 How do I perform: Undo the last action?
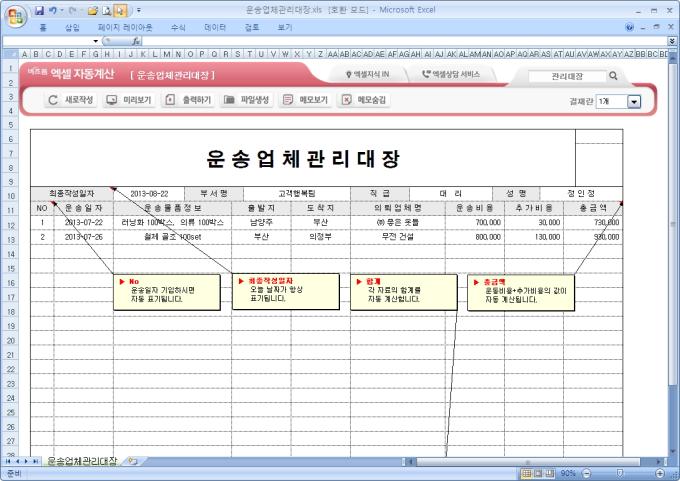coord(53,10)
